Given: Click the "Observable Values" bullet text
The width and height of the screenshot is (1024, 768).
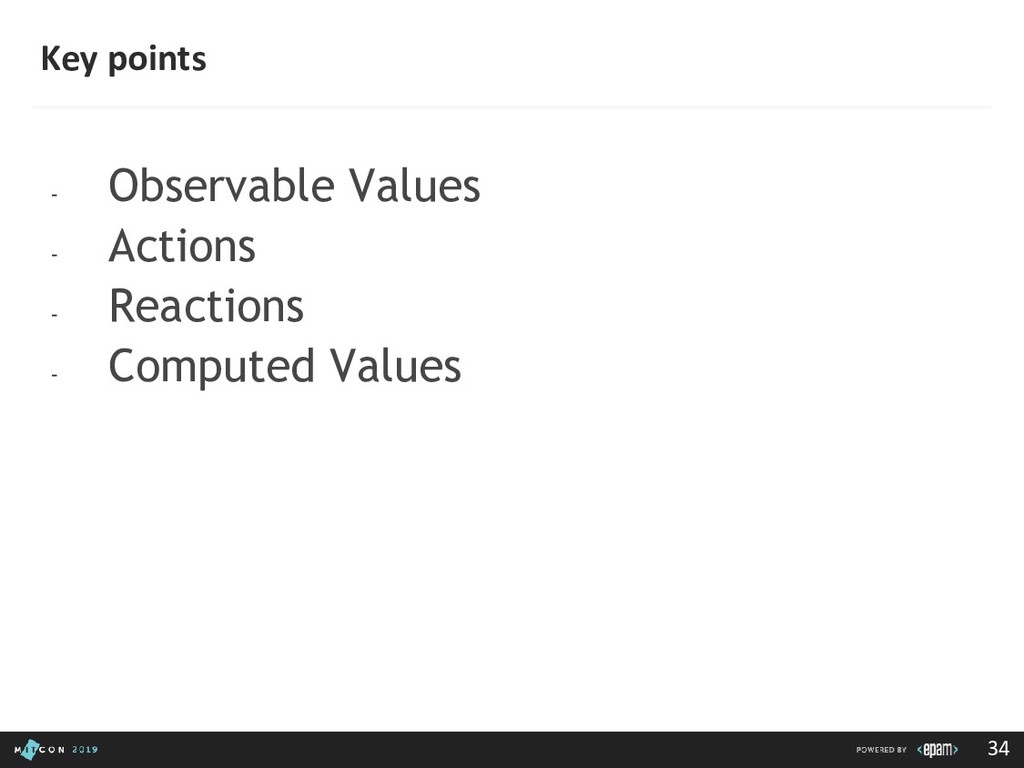Looking at the screenshot, I should pyautogui.click(x=294, y=187).
